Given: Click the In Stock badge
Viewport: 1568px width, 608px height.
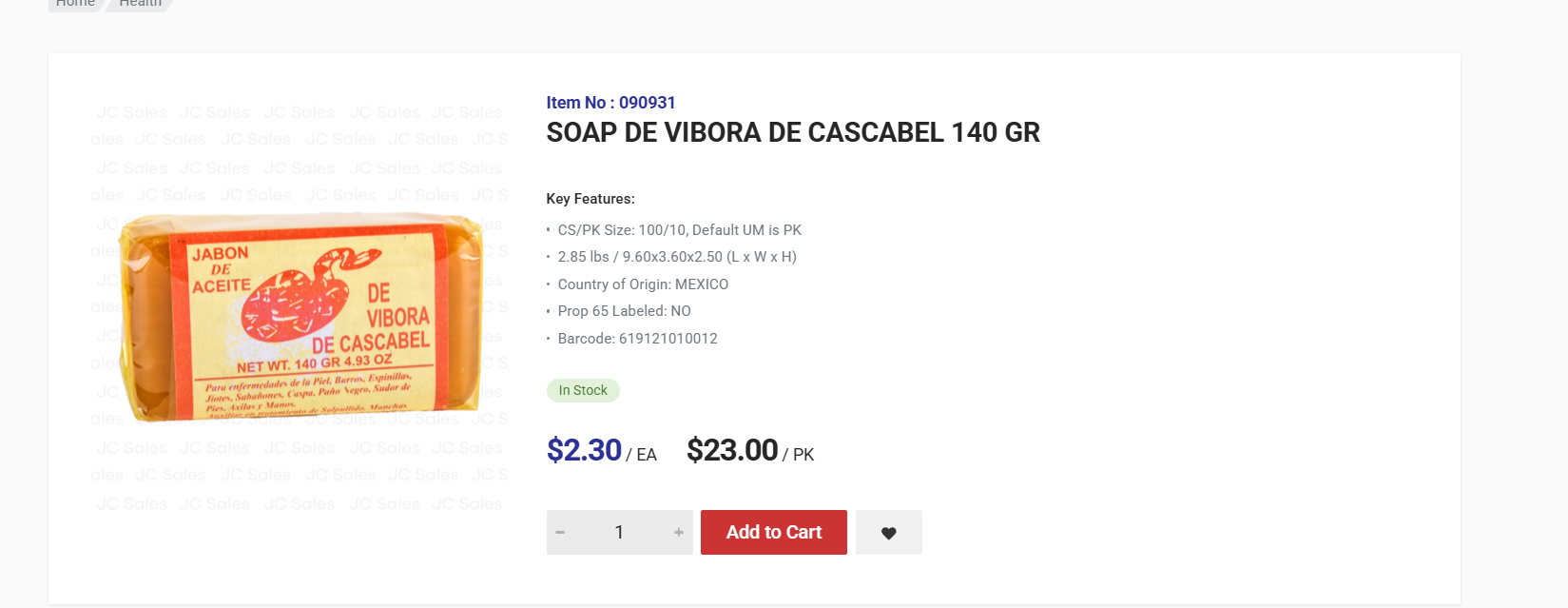Looking at the screenshot, I should pos(583,390).
